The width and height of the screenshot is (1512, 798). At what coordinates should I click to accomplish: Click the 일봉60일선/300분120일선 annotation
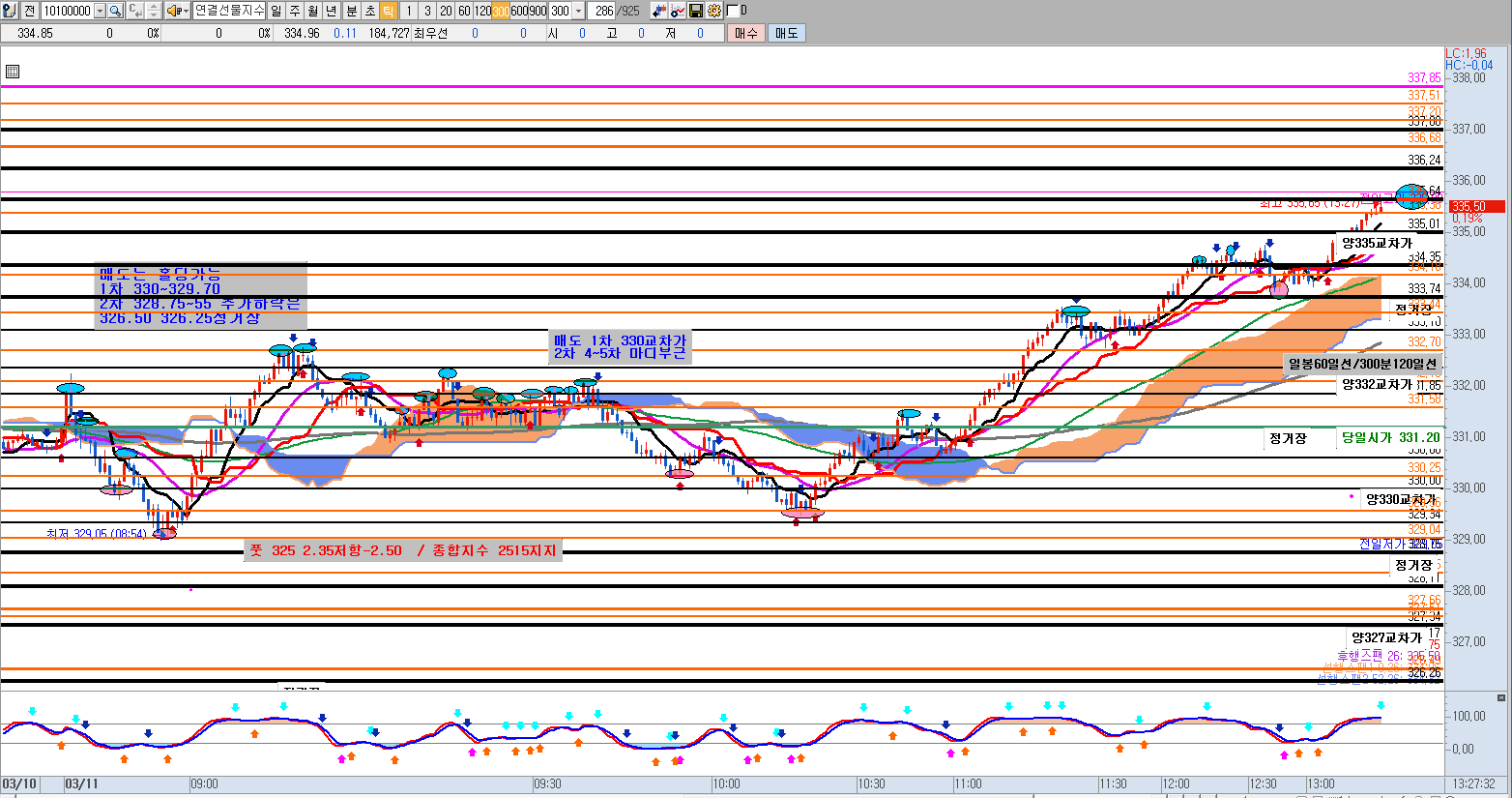(1362, 364)
